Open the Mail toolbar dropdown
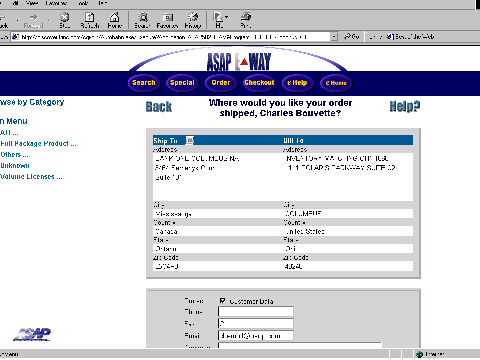The height and width of the screenshot is (360, 480). click(x=220, y=20)
